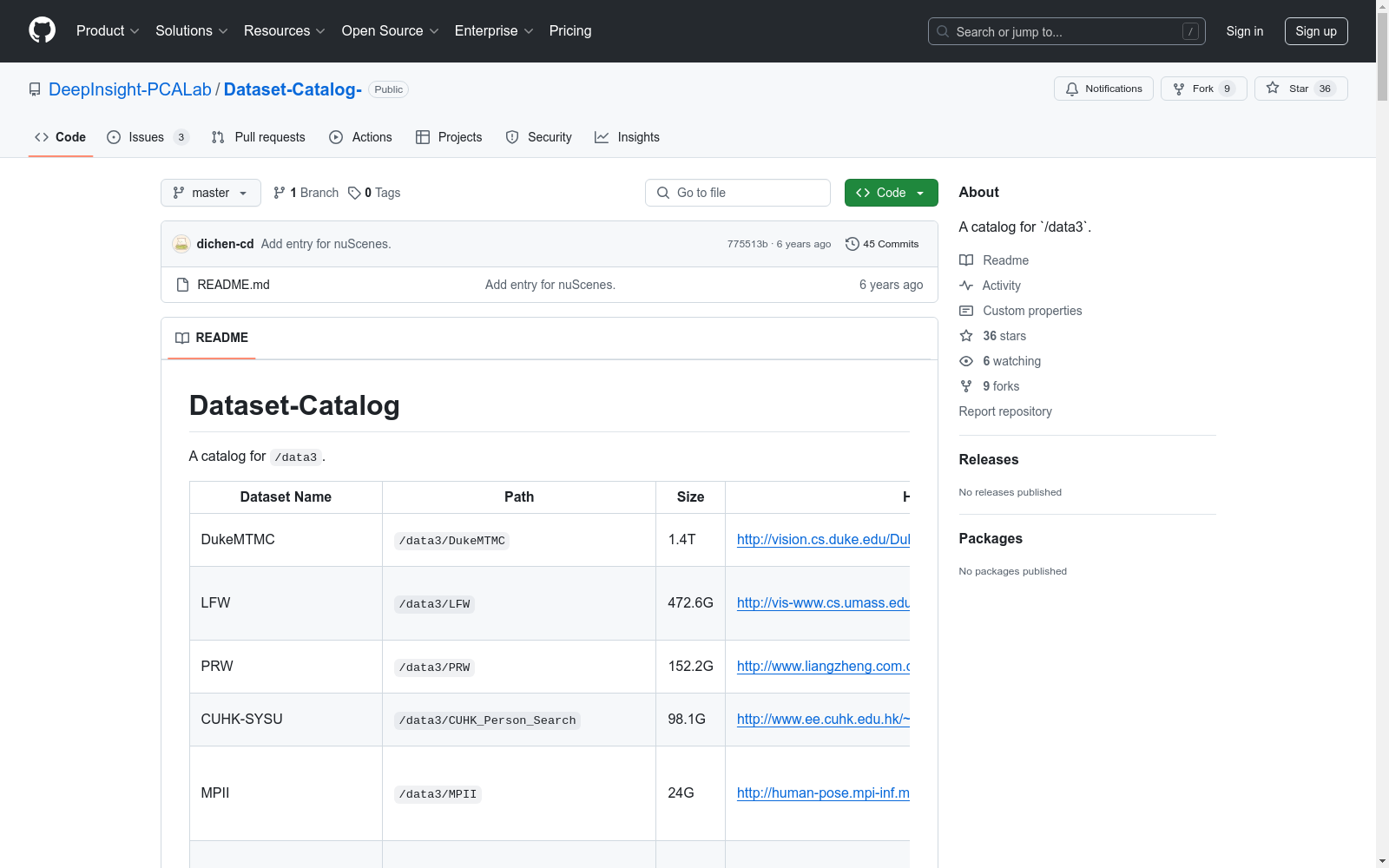Click the /data3/LFW path cell
Screen dimensions: 1389x868
point(519,603)
